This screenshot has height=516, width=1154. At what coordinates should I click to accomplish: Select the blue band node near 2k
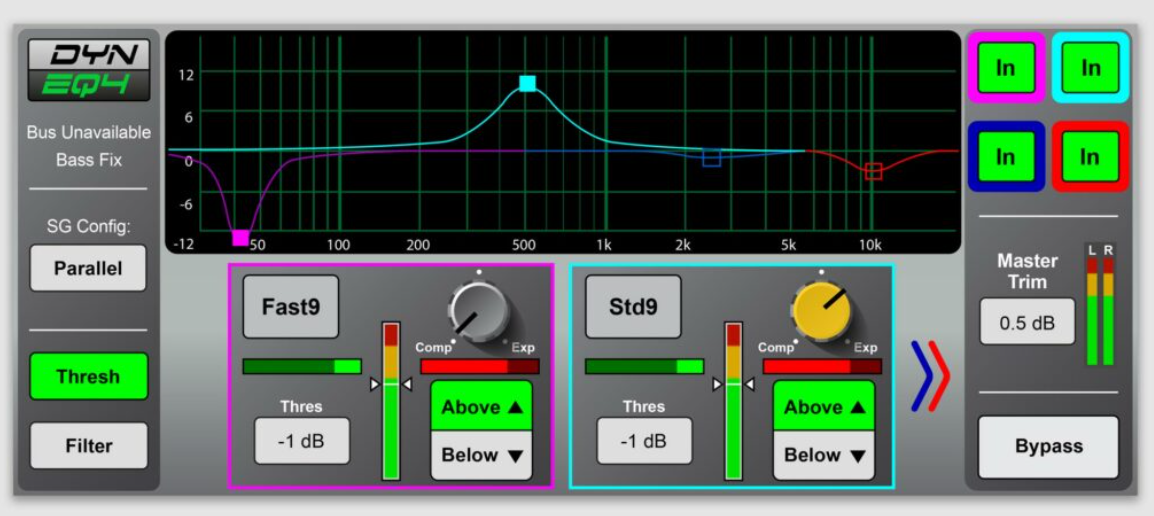click(x=711, y=158)
